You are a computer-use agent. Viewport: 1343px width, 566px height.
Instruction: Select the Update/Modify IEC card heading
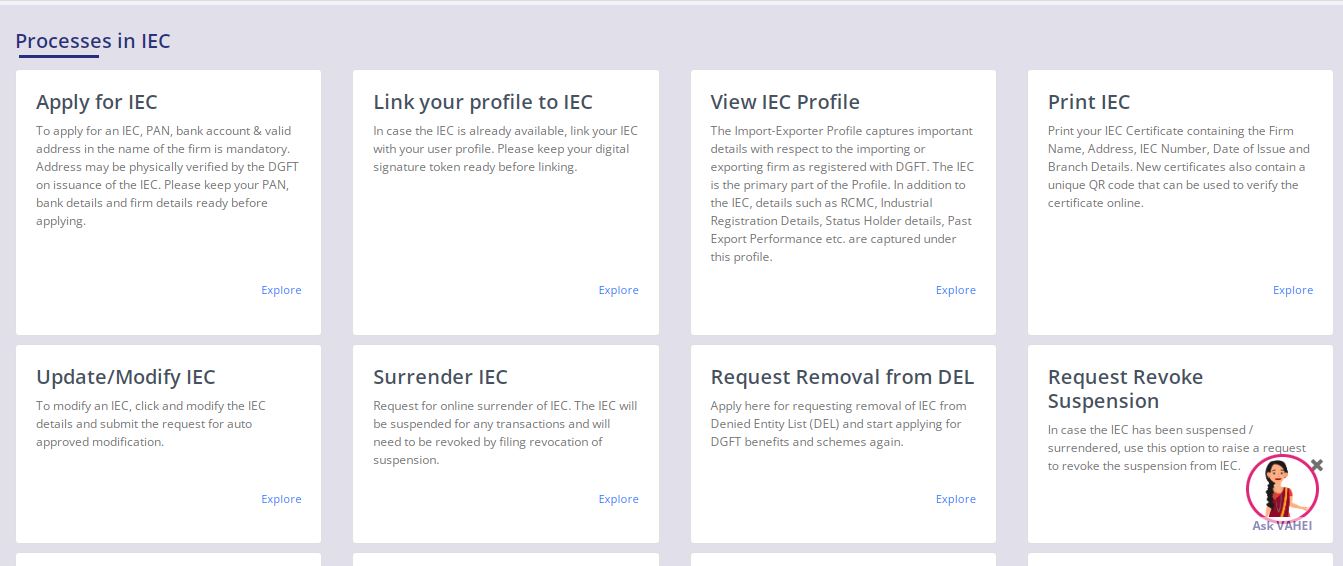tap(126, 377)
